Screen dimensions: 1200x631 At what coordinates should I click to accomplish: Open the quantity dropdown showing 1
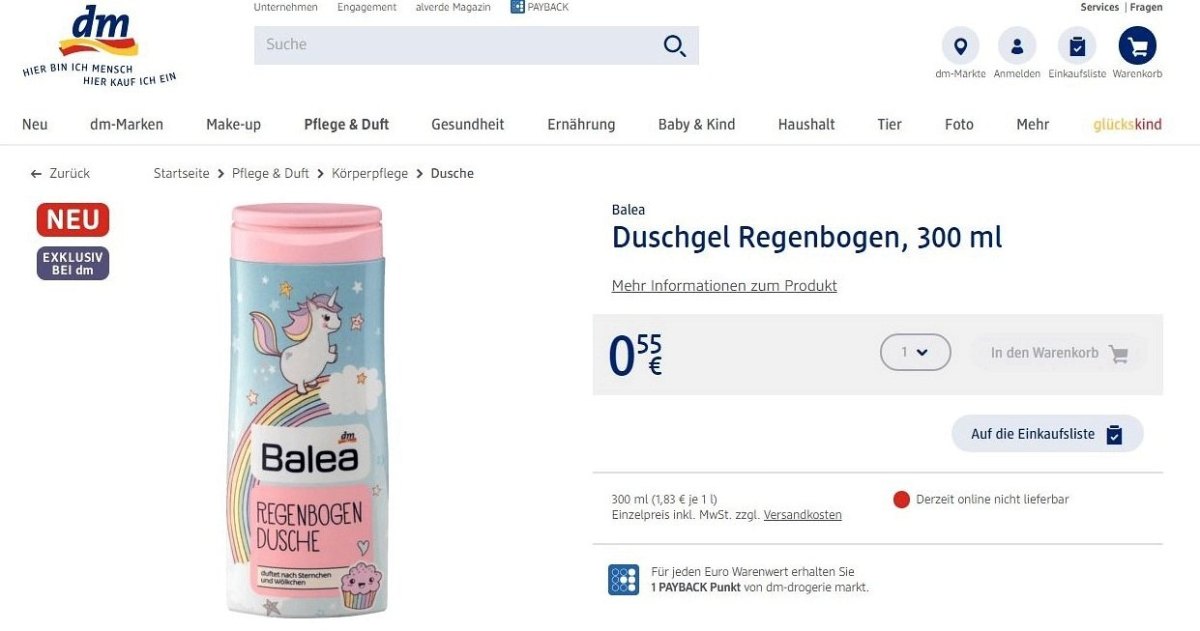point(915,352)
